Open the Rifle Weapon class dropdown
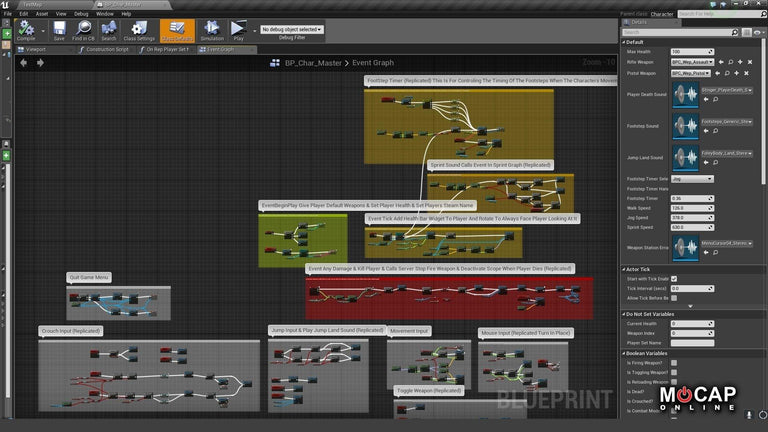The height and width of the screenshot is (432, 768). tap(691, 62)
